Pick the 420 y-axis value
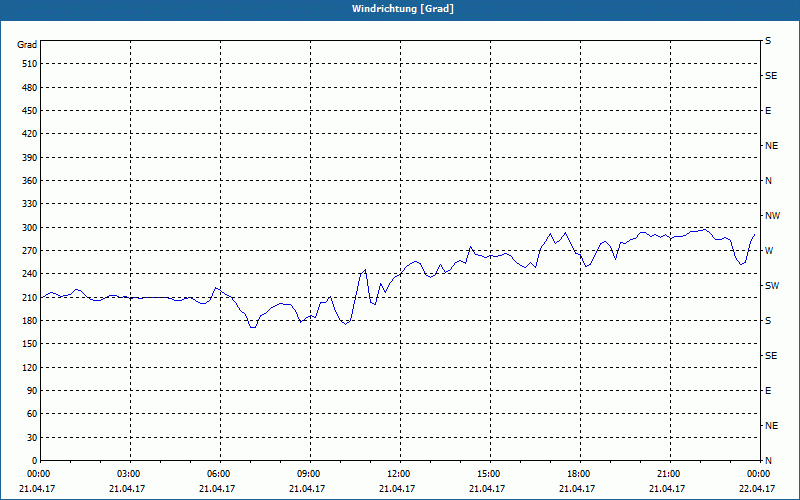 click(30, 134)
